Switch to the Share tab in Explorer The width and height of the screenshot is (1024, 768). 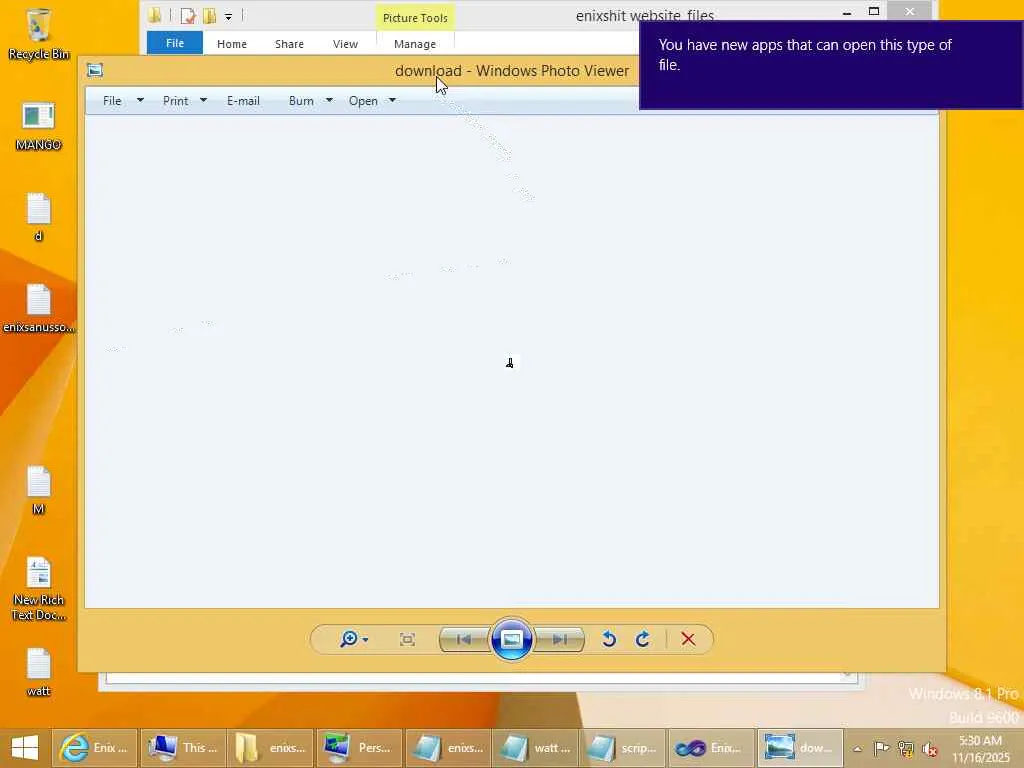click(x=289, y=44)
